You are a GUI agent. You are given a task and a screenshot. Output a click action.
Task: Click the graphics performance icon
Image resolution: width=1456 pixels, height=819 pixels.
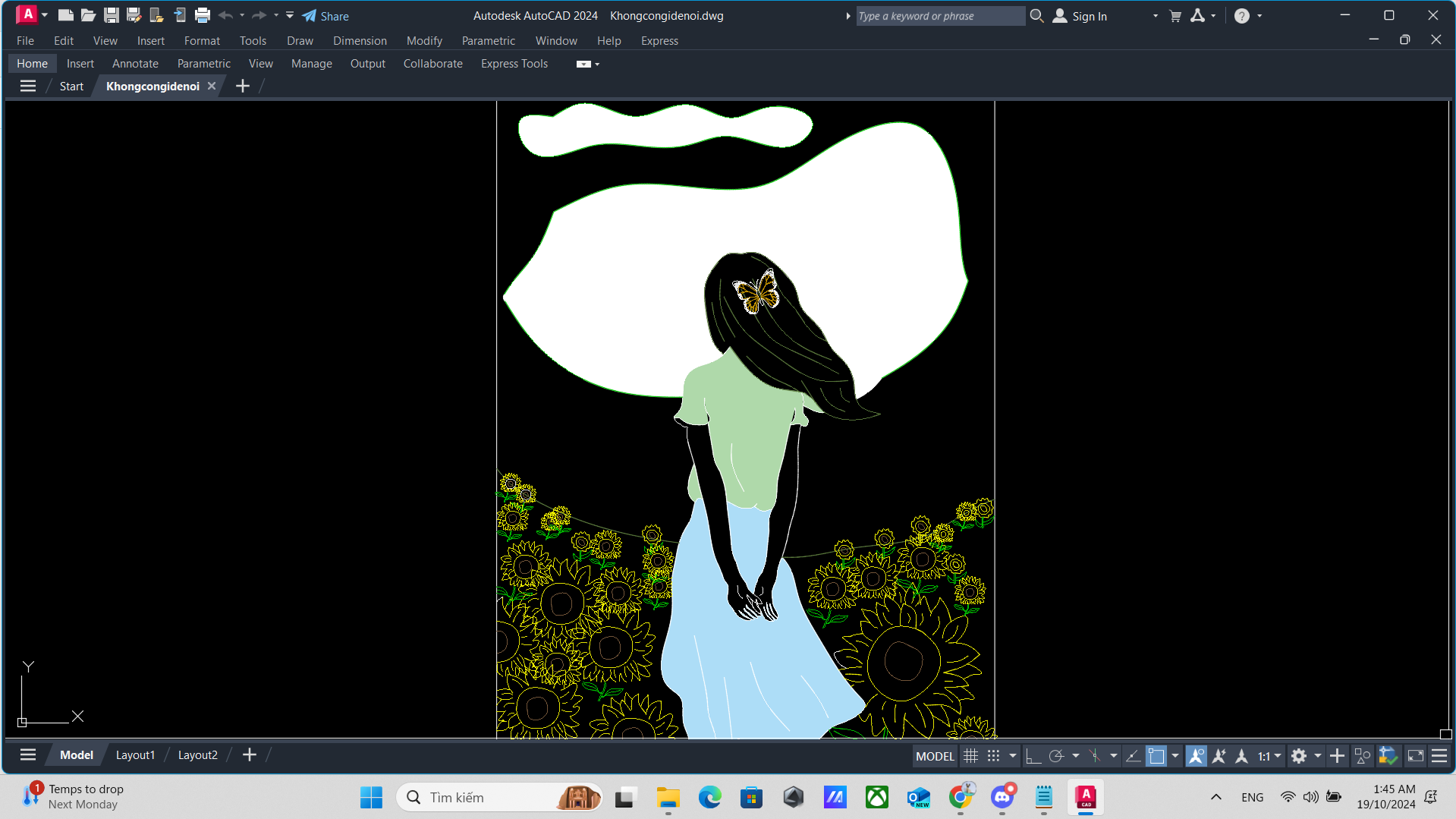pyautogui.click(x=1388, y=756)
